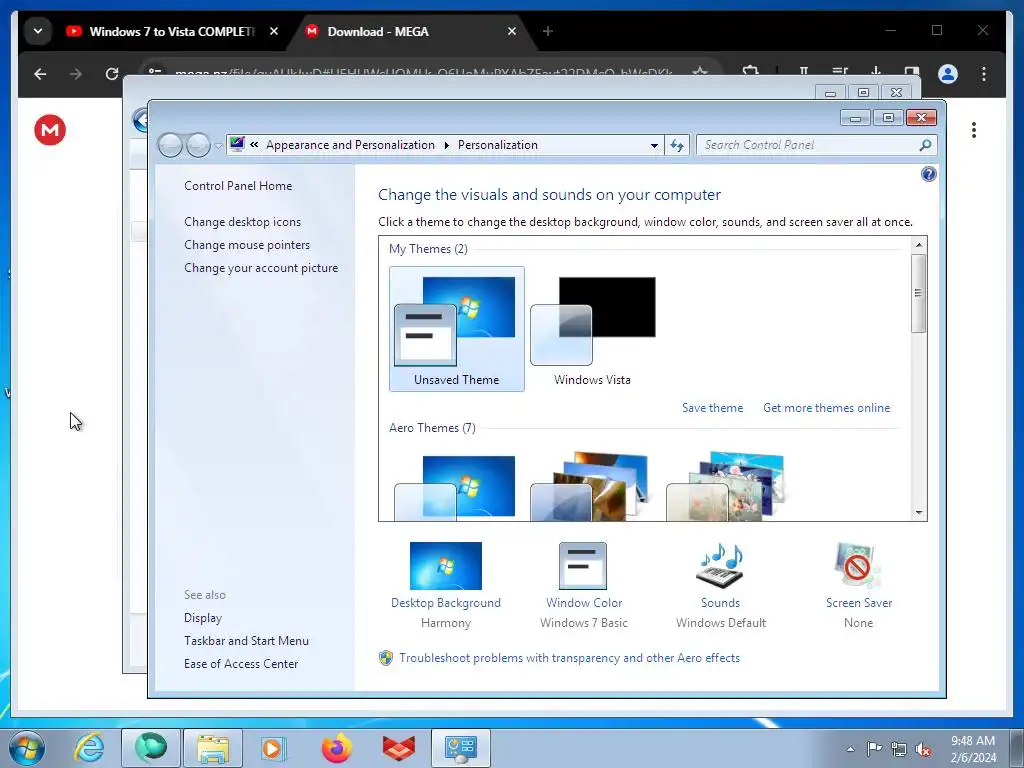Open the Windows Start orb
This screenshot has height=768, width=1024.
pyautogui.click(x=27, y=748)
